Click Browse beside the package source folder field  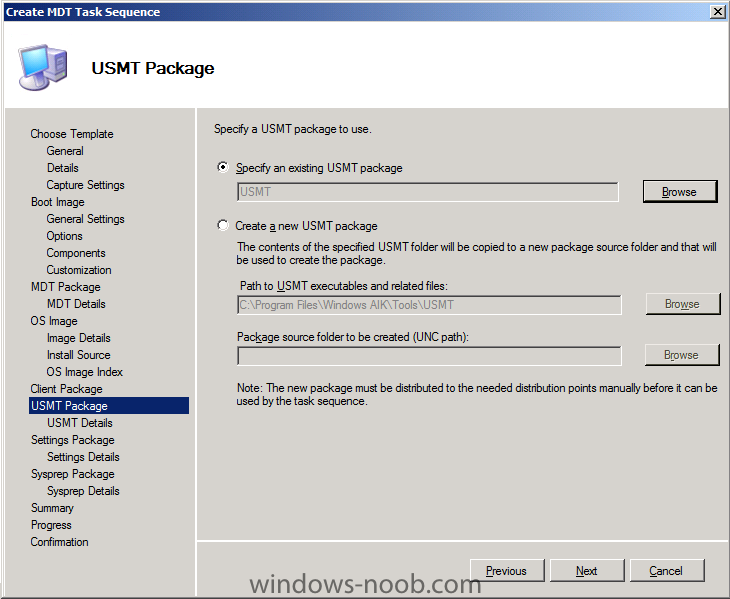point(682,355)
